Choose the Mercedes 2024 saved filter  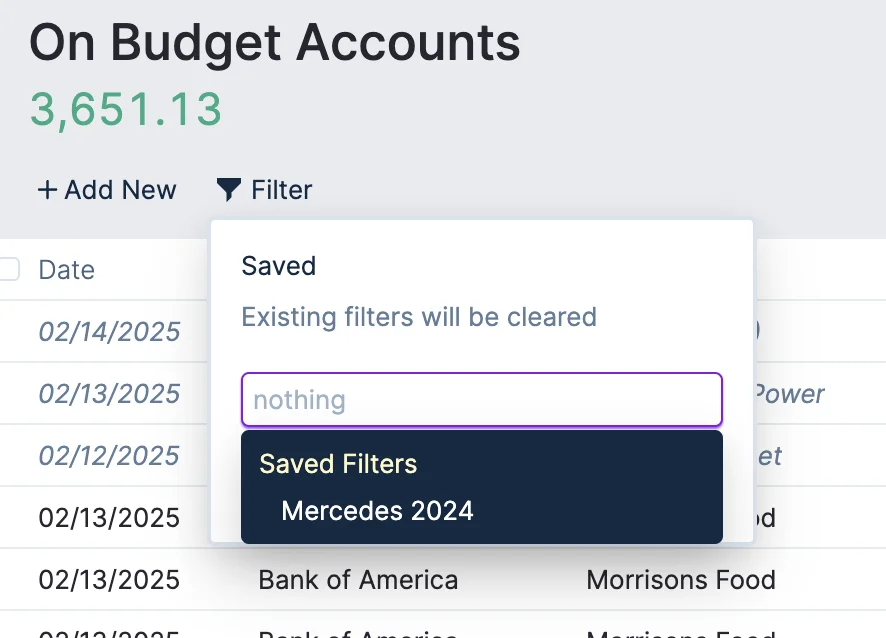coord(378,511)
